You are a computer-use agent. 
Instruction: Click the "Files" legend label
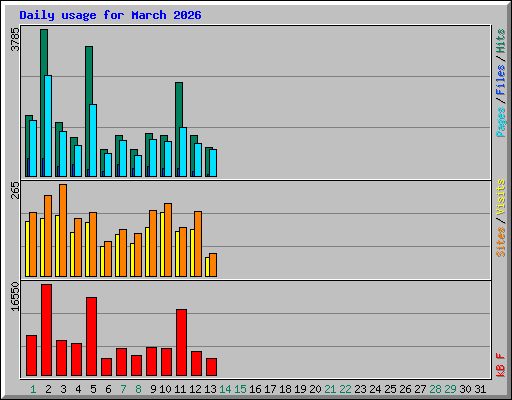point(500,79)
